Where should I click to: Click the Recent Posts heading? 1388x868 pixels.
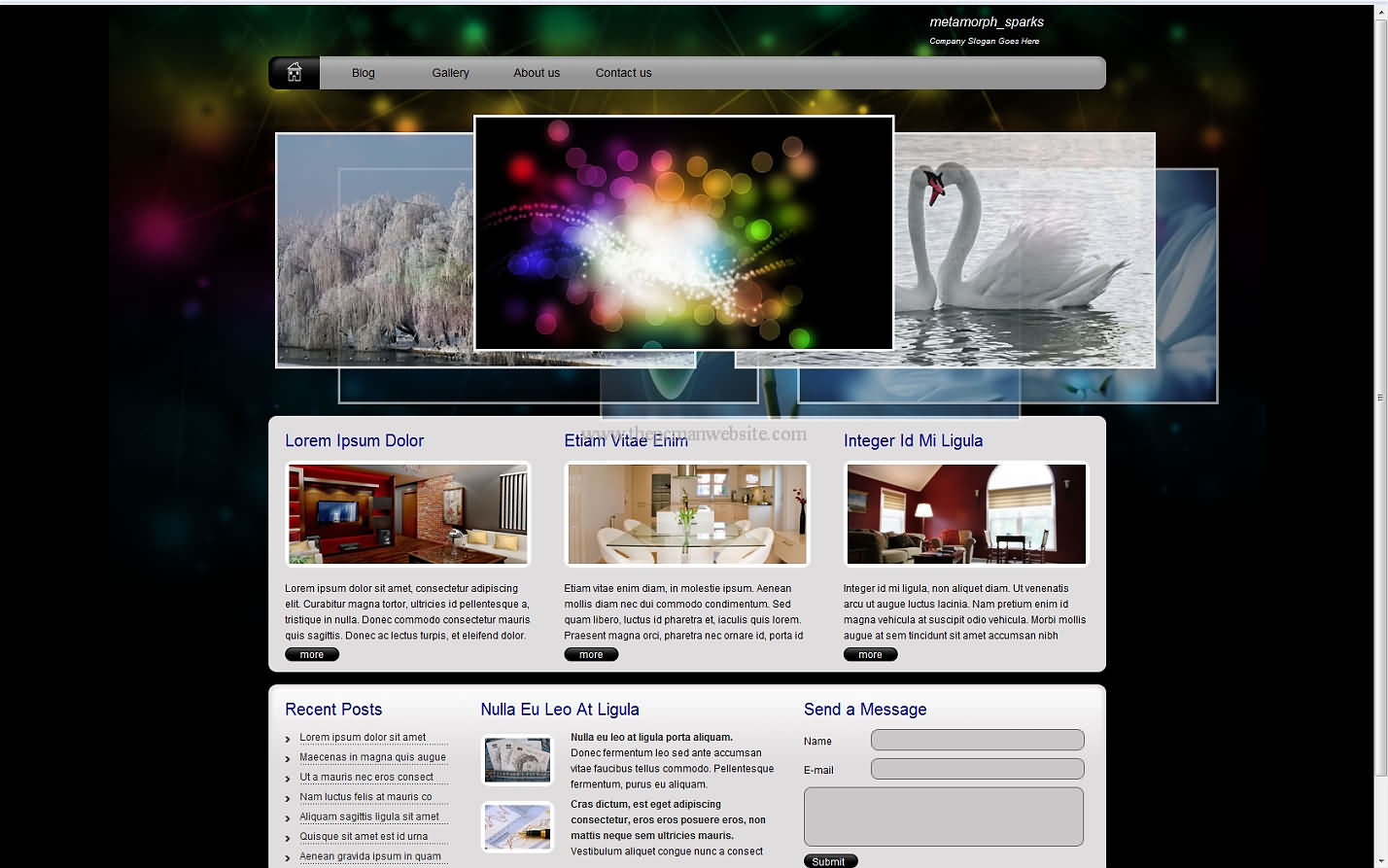333,710
